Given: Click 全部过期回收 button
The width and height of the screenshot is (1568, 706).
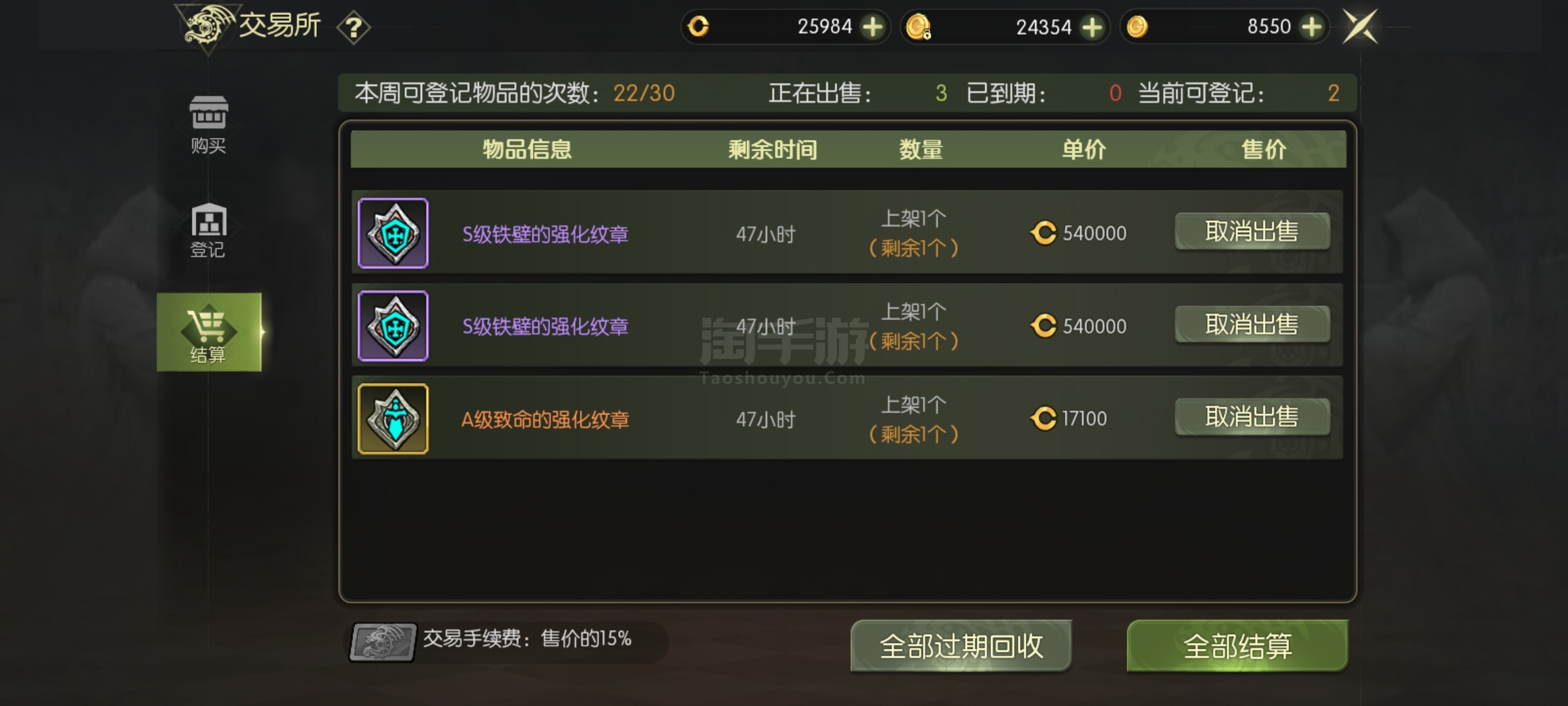Looking at the screenshot, I should 961,646.
